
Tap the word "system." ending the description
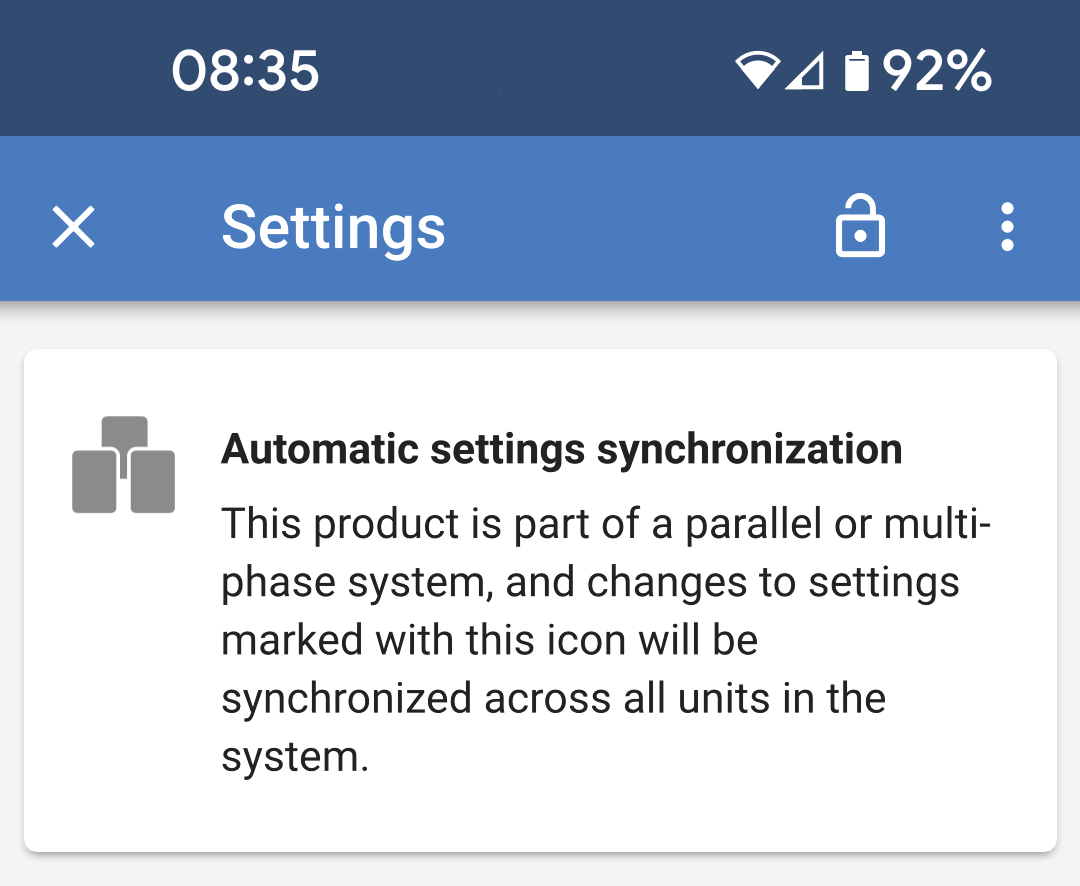point(295,756)
